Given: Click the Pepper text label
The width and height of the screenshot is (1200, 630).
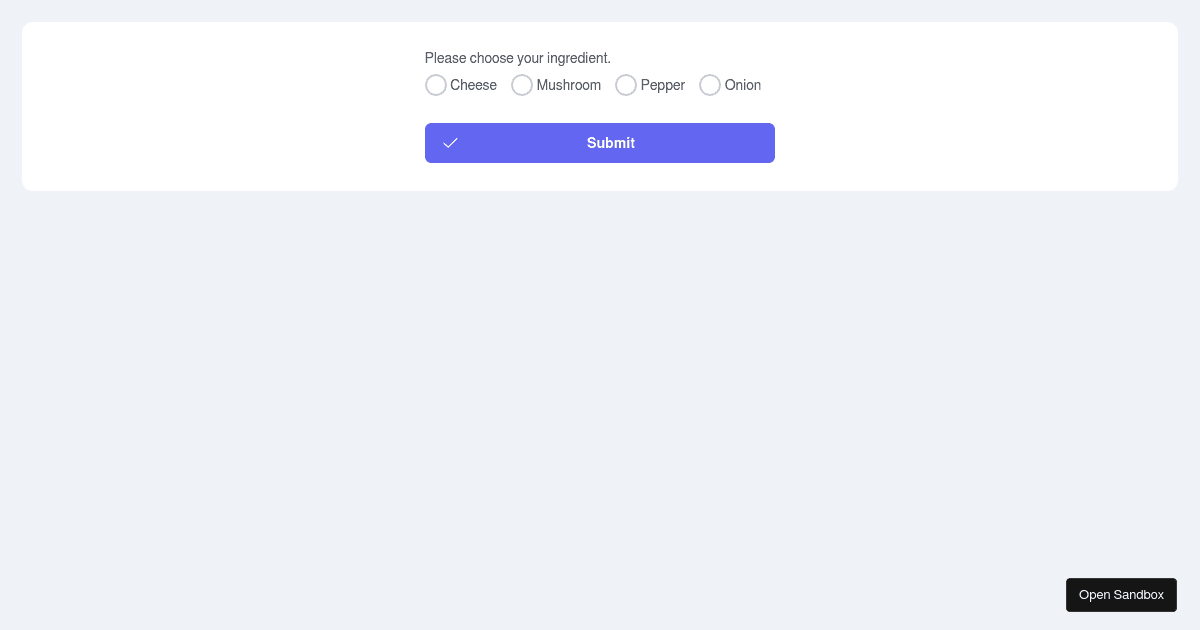Looking at the screenshot, I should (663, 85).
